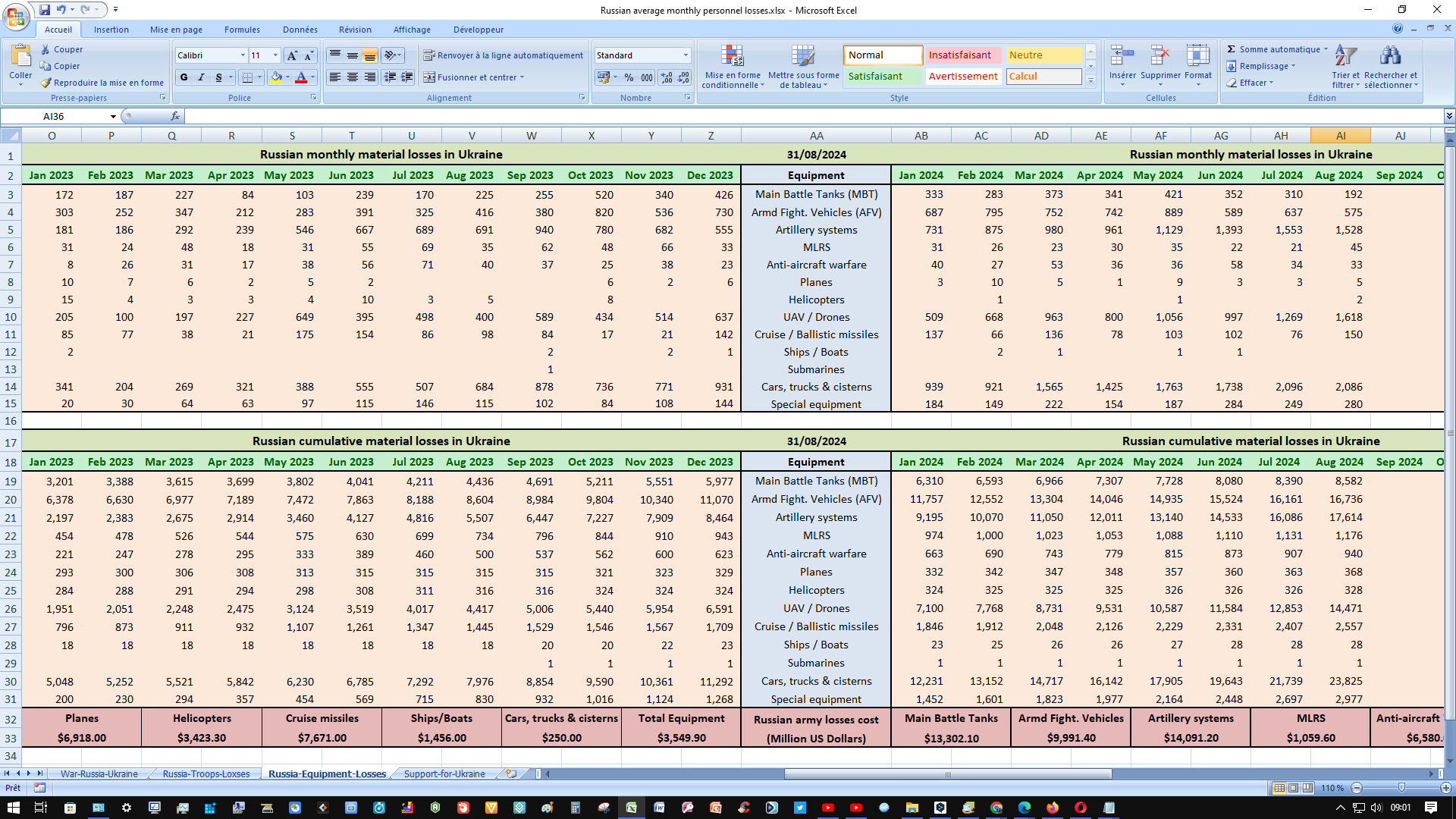Click the Save icon in quick access
Screen dimensions: 1456x819
pyautogui.click(x=45, y=10)
